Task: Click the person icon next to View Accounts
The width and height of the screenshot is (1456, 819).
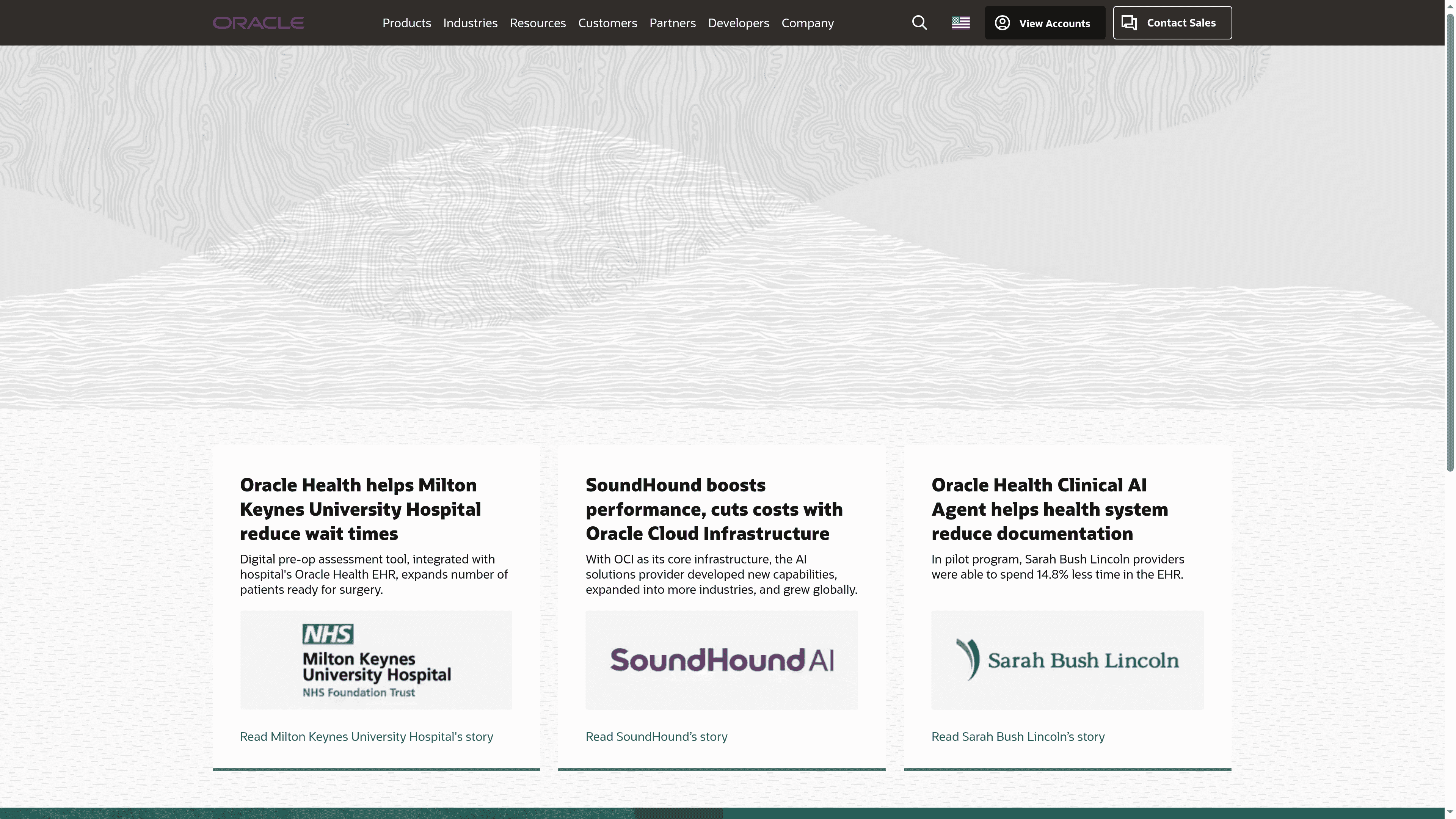Action: [1002, 23]
